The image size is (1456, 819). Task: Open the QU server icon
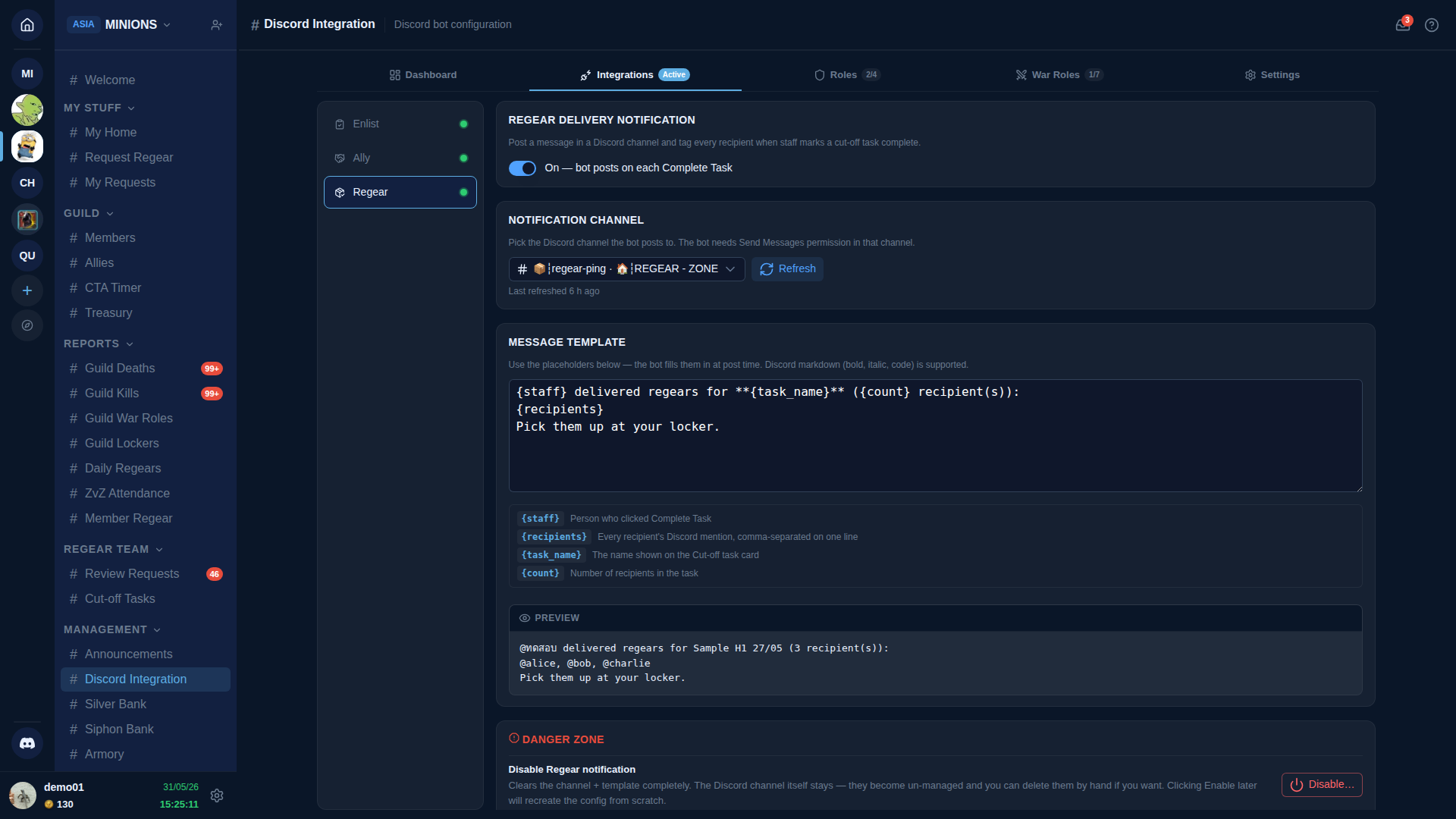[x=27, y=256]
